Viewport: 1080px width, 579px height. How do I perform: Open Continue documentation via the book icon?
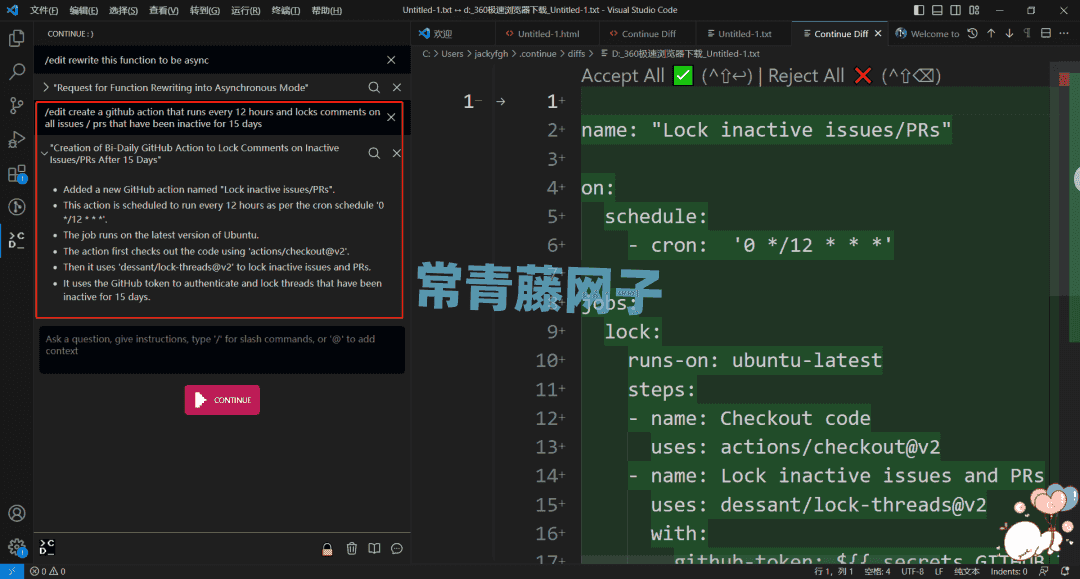374,548
